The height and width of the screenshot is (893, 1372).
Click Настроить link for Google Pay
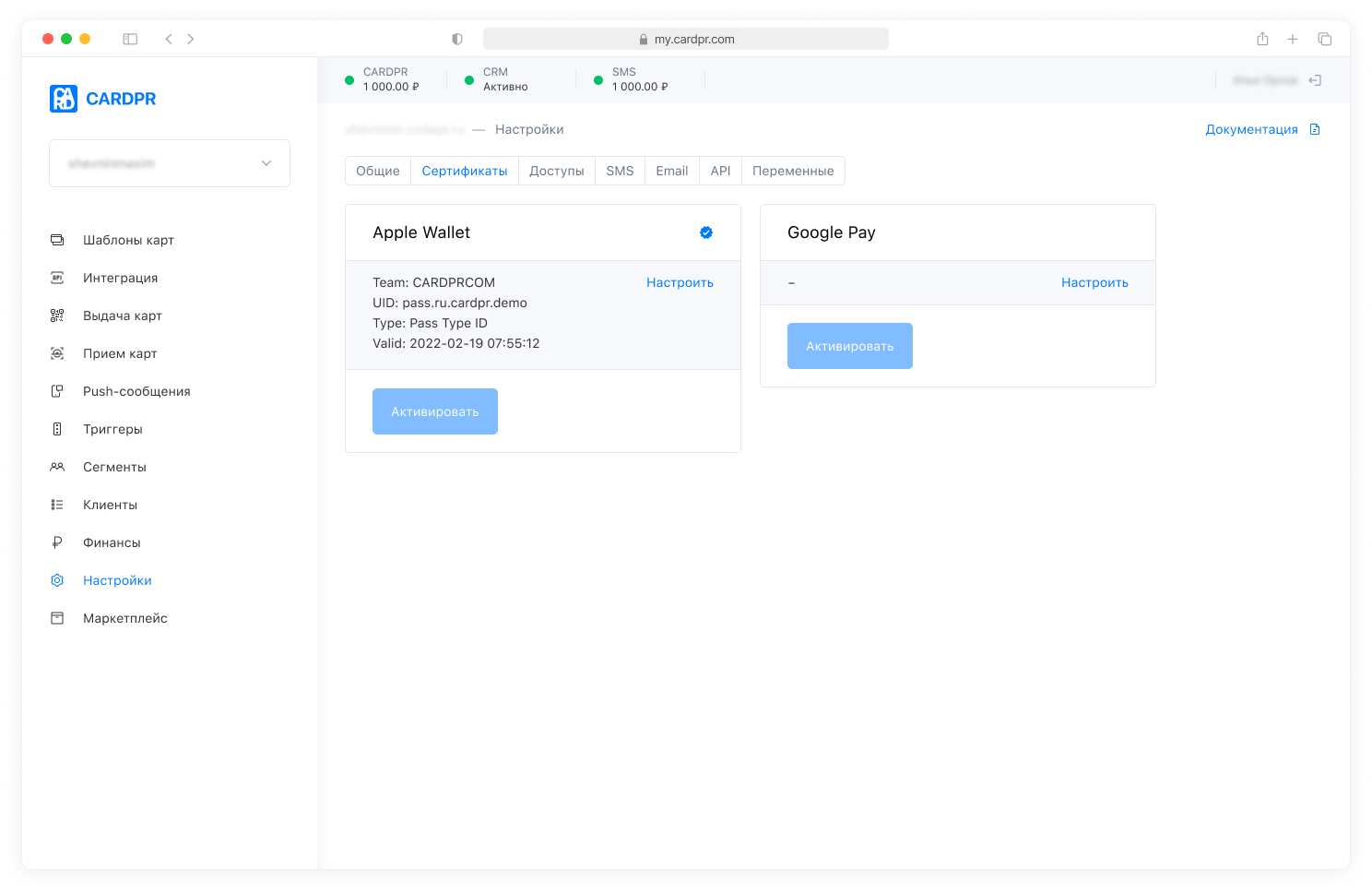1094,282
